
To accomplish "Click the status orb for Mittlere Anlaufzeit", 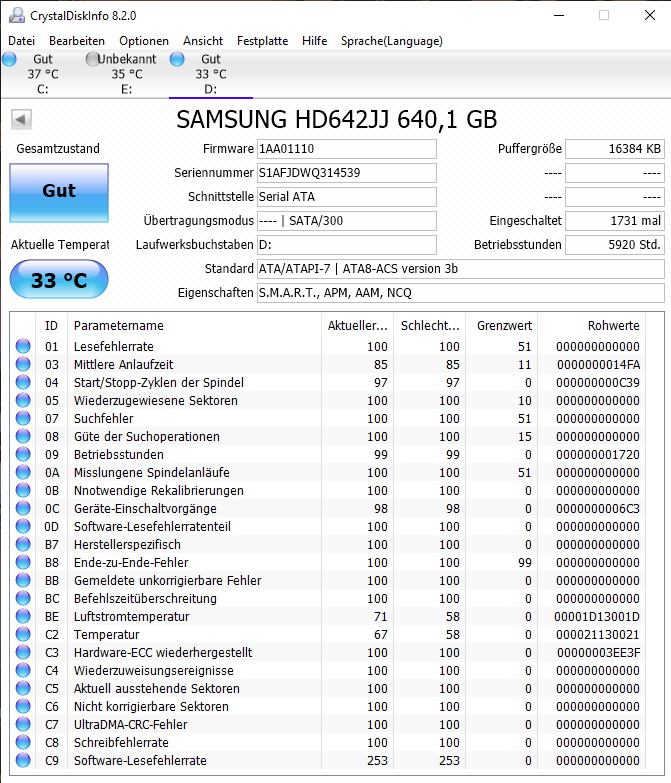I will click(23, 364).
